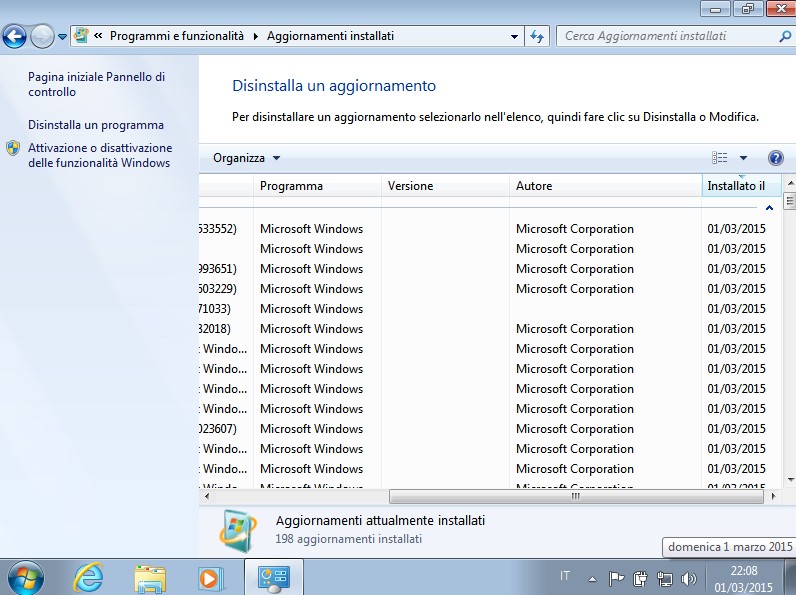Select the update row ending 503229)
Viewport: 796px width, 595px height.
point(490,289)
